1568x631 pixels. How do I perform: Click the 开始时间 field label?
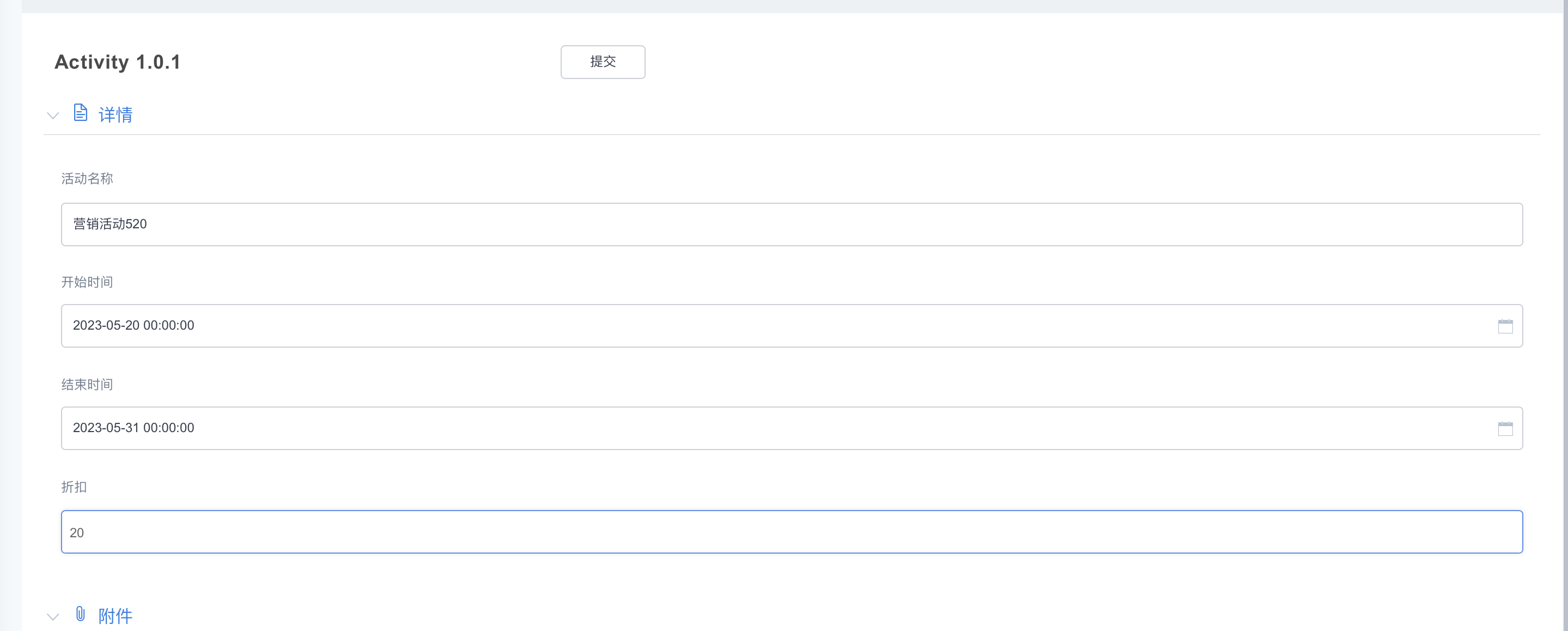pos(87,282)
